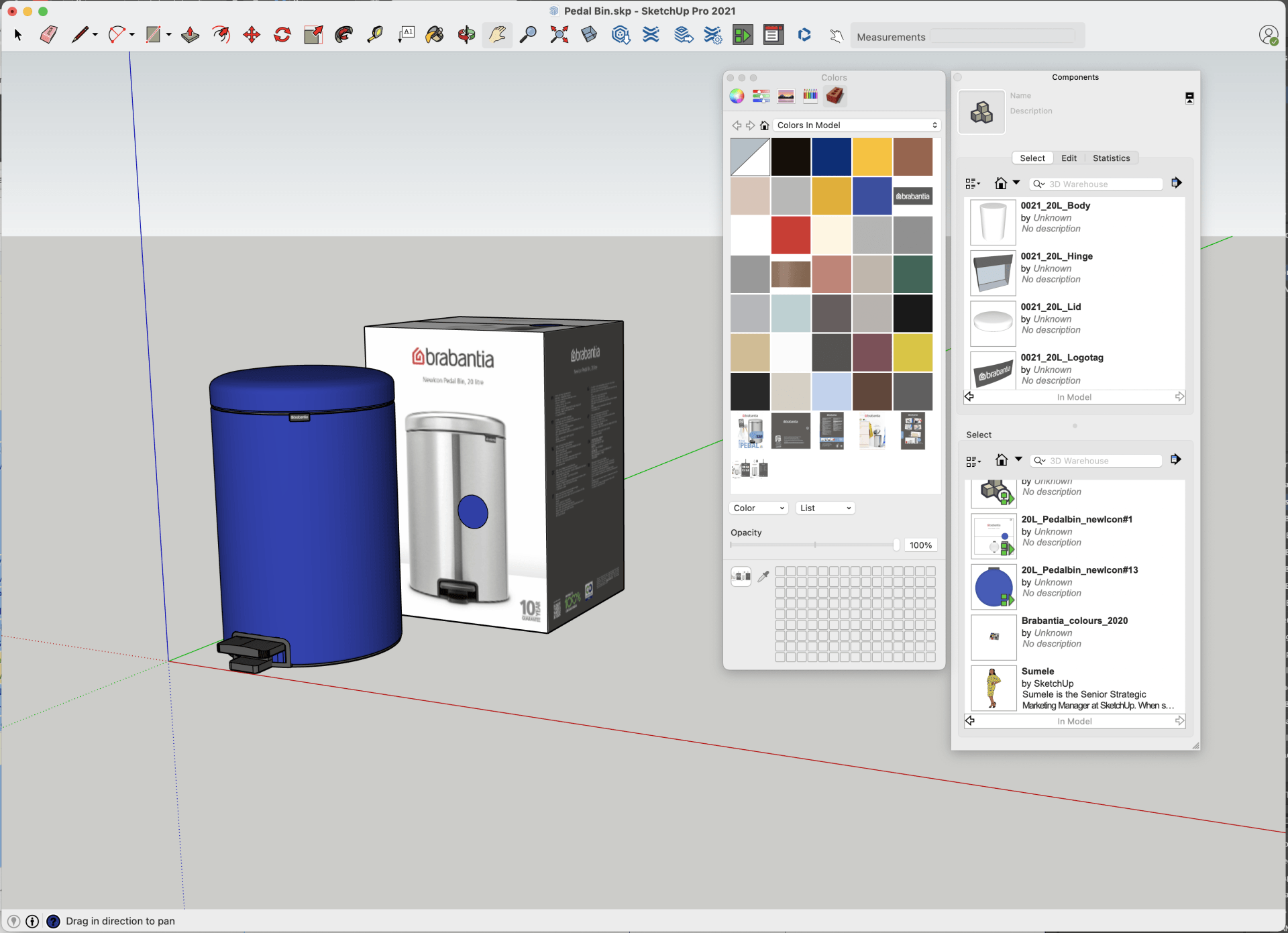This screenshot has height=933, width=1288.
Task: Open the Tape Measure tool
Action: pos(375,34)
